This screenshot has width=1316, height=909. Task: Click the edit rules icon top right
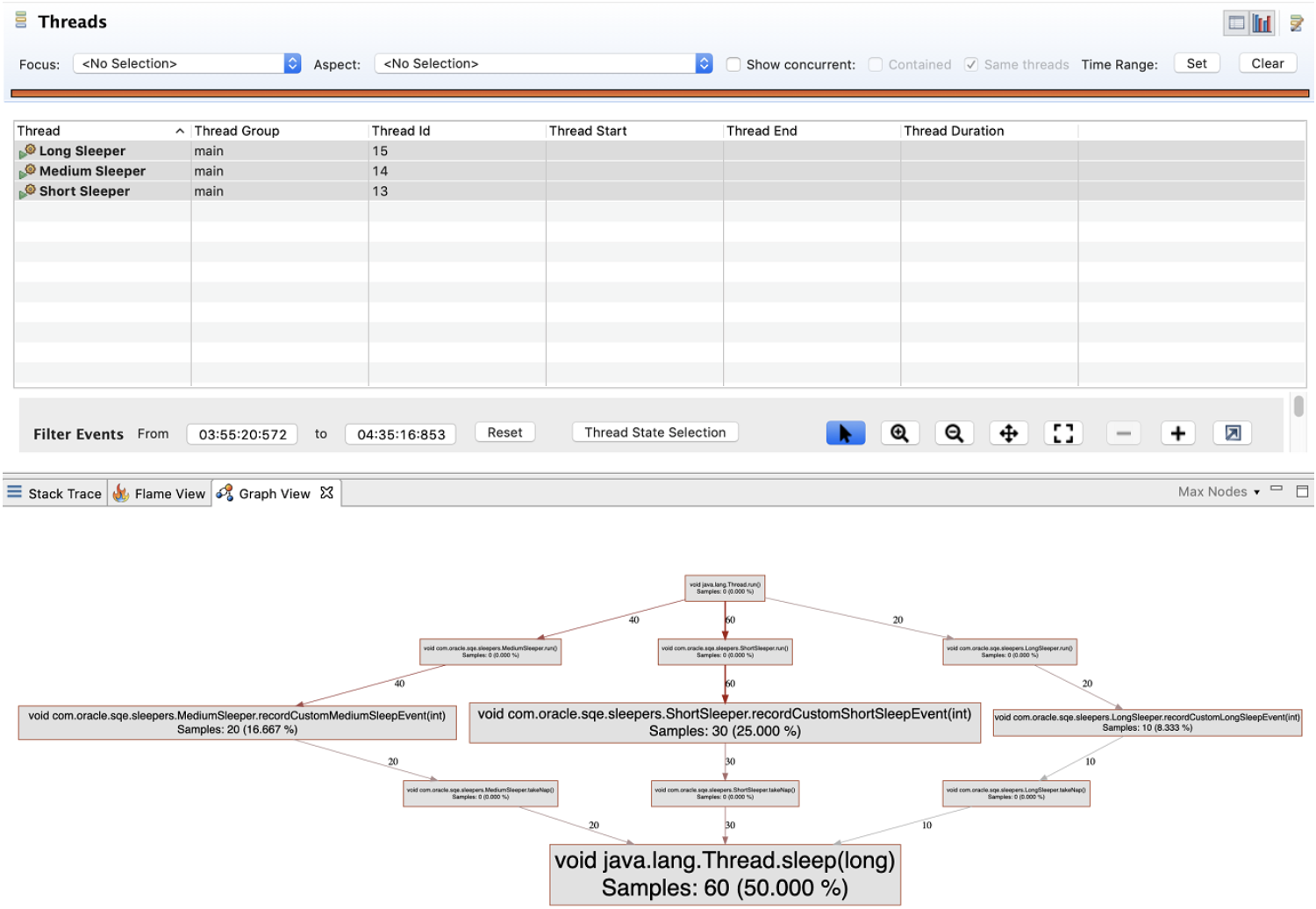click(x=1298, y=22)
